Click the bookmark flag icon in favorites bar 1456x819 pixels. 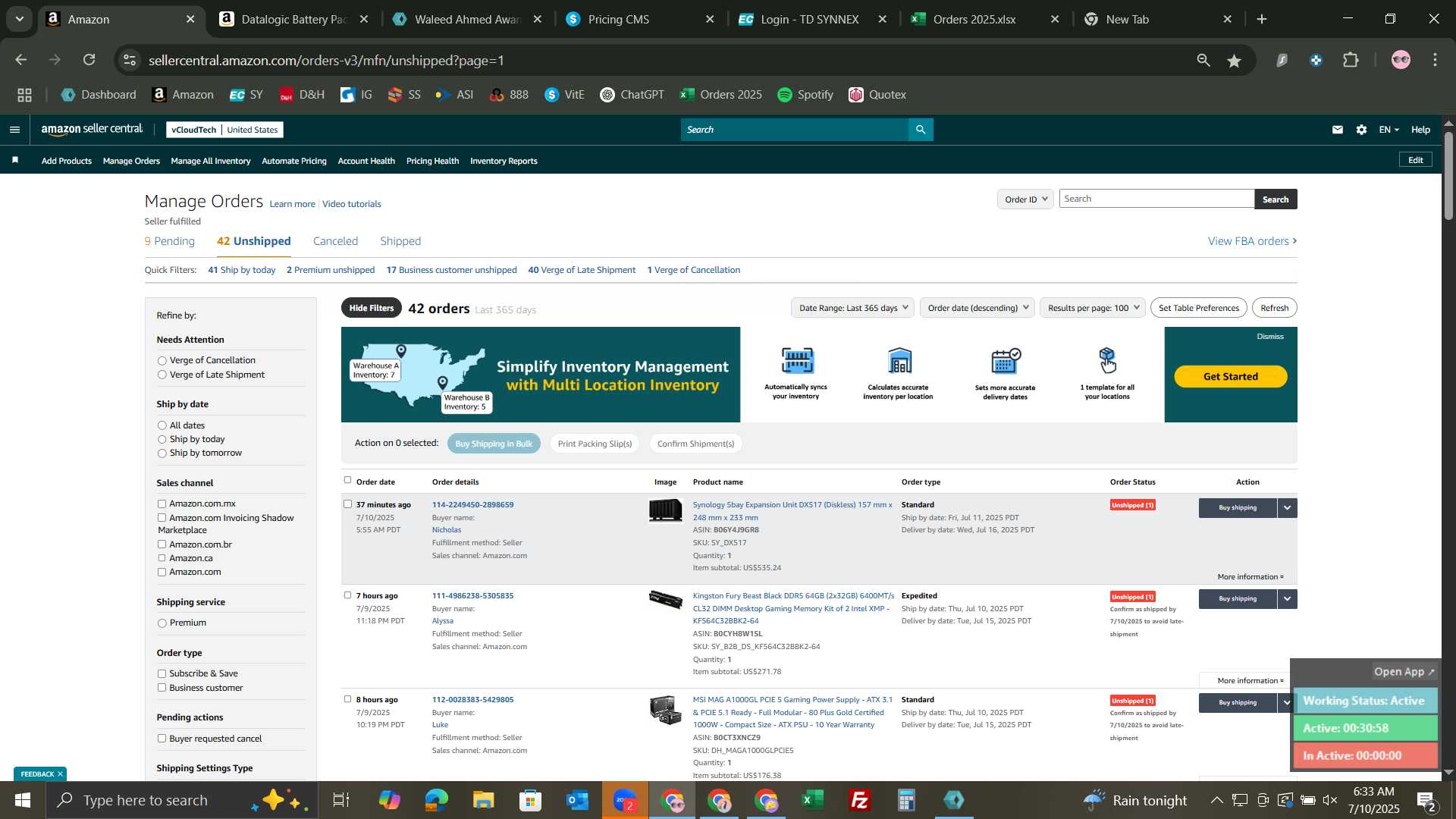[15, 160]
